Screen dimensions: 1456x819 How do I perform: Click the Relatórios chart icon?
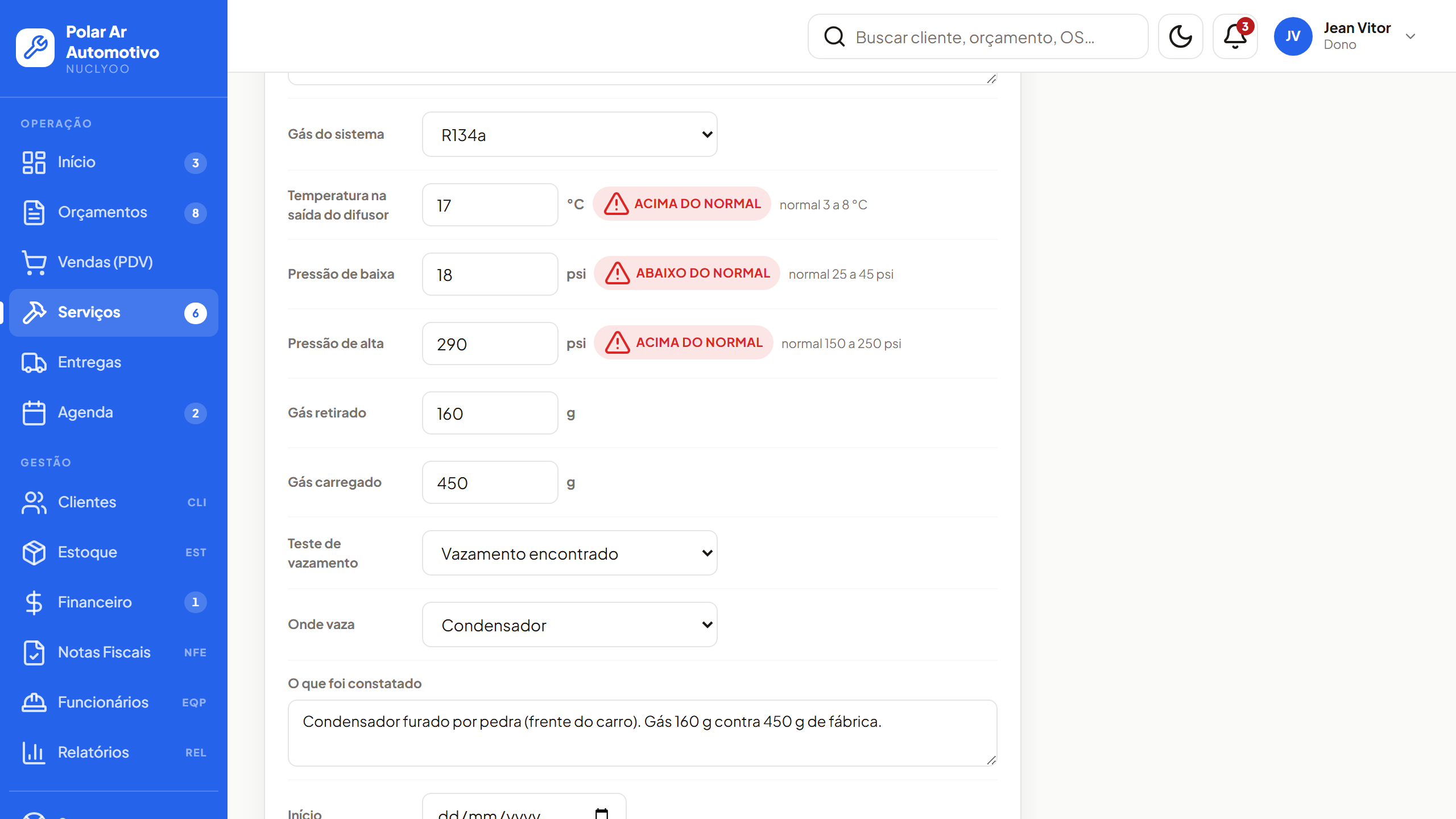tap(34, 752)
